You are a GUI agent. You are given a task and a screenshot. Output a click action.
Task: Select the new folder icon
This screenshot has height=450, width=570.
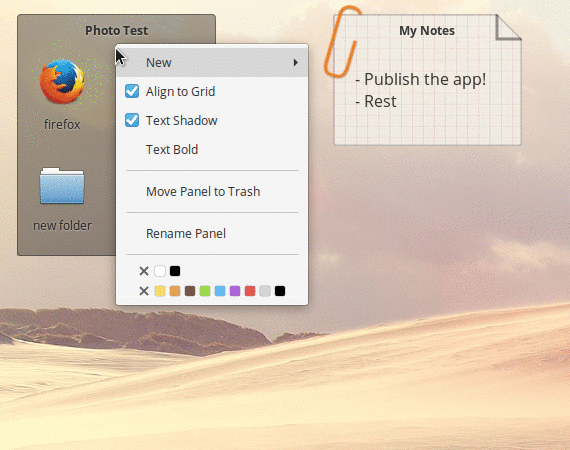pos(62,186)
